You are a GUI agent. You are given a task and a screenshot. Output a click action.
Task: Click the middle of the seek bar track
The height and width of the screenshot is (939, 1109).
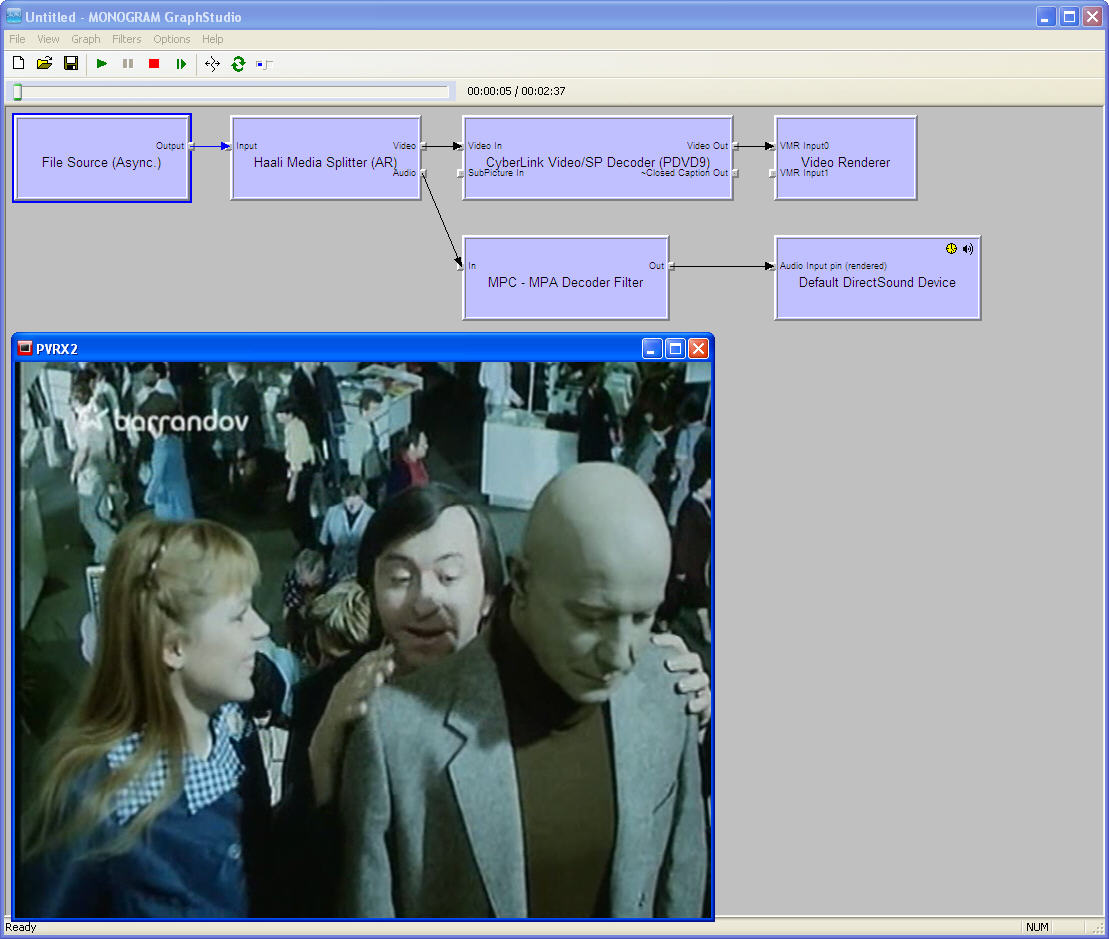click(x=231, y=91)
